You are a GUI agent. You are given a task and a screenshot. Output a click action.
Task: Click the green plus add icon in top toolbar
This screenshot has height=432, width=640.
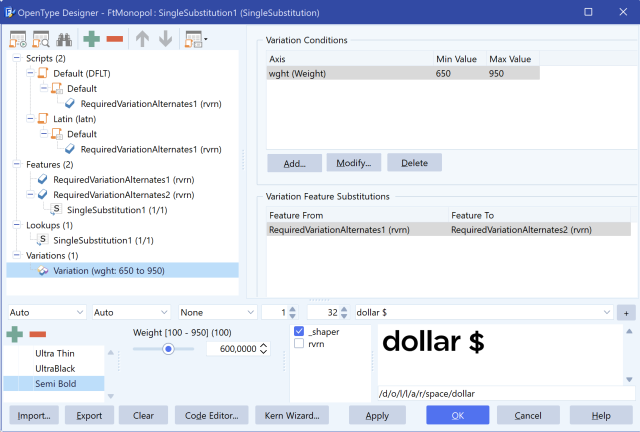coord(93,40)
